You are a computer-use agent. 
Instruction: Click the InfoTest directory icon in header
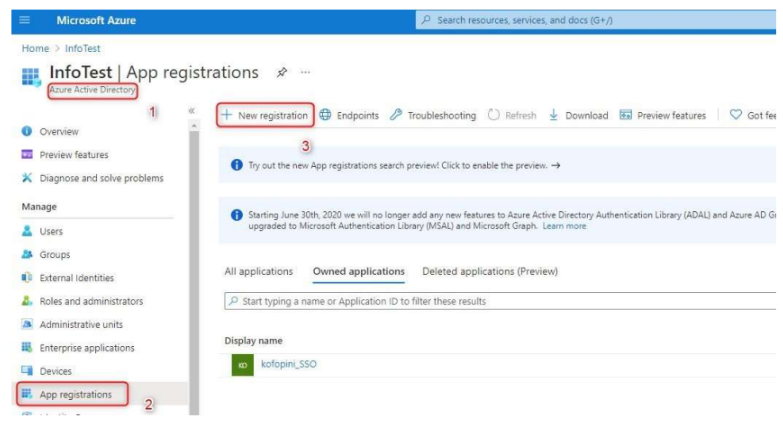(x=31, y=77)
